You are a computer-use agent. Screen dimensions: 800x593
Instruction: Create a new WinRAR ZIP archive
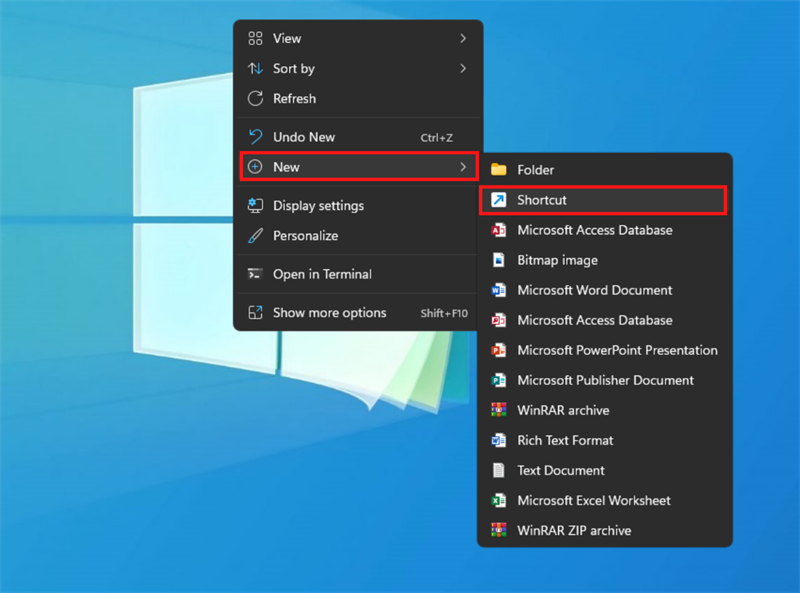pyautogui.click(x=573, y=530)
